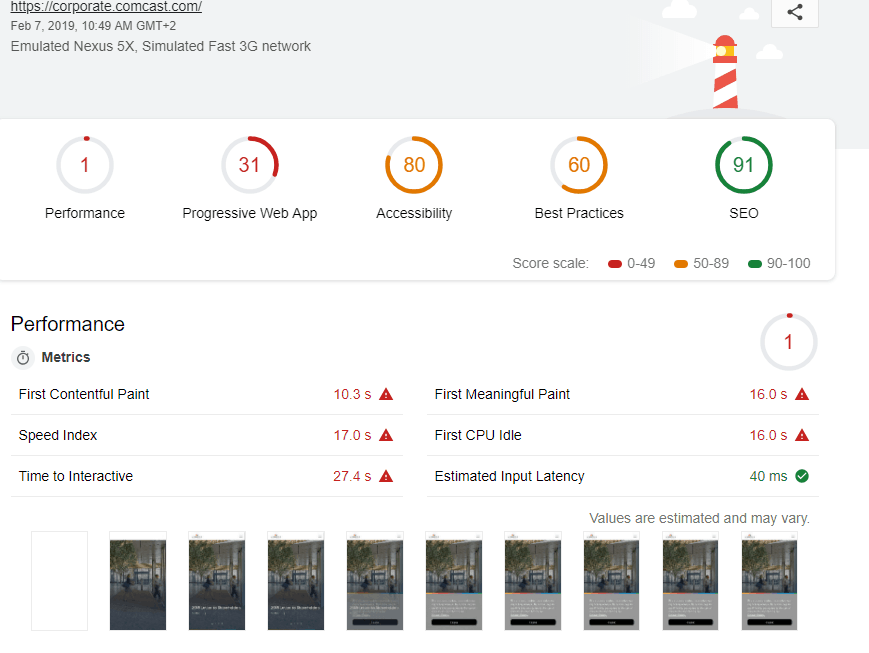
Task: Expand the First Contentful Paint metric row
Action: point(84,394)
